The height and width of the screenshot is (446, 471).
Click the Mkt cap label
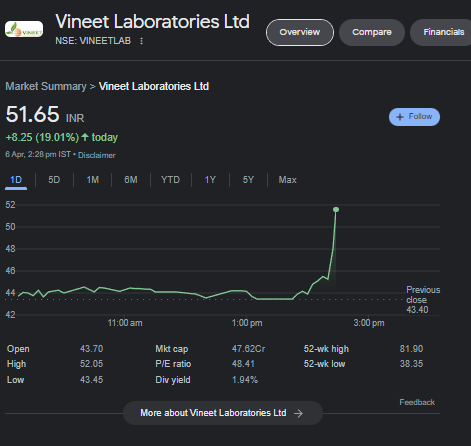point(171,349)
